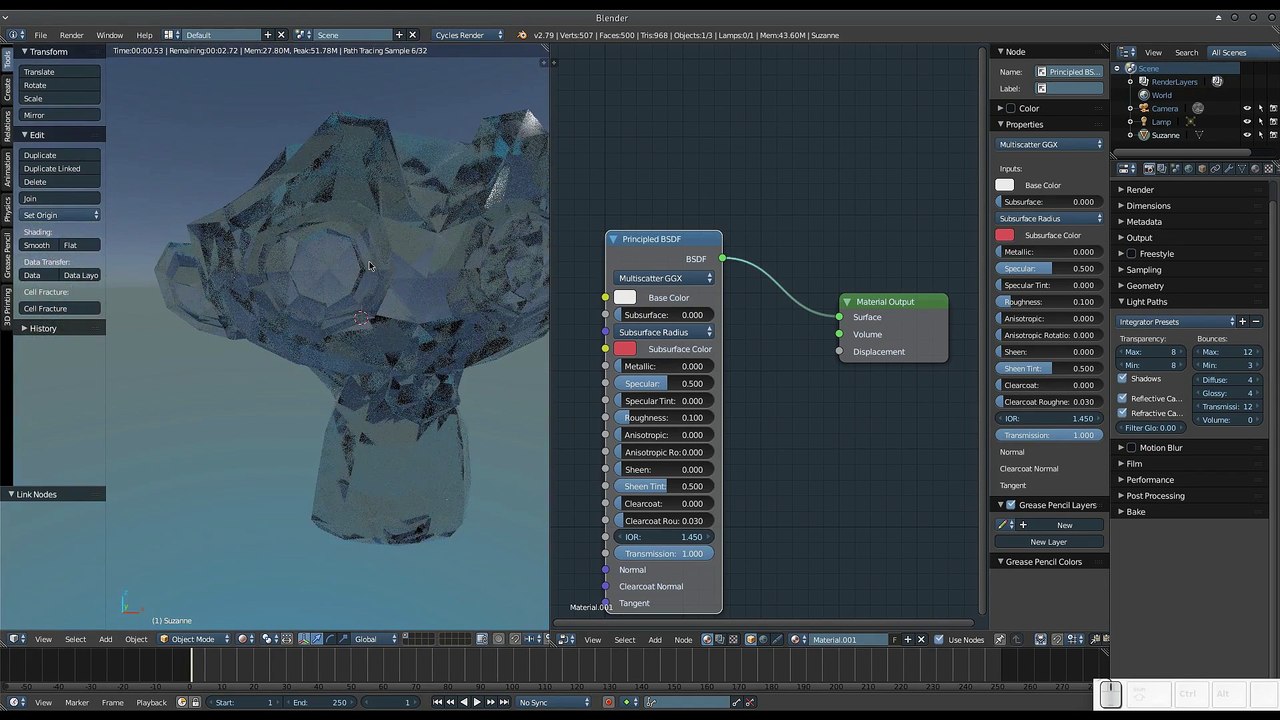Click the Suzanne mesh icon in outliner
The height and width of the screenshot is (720, 1280).
pos(1144,135)
